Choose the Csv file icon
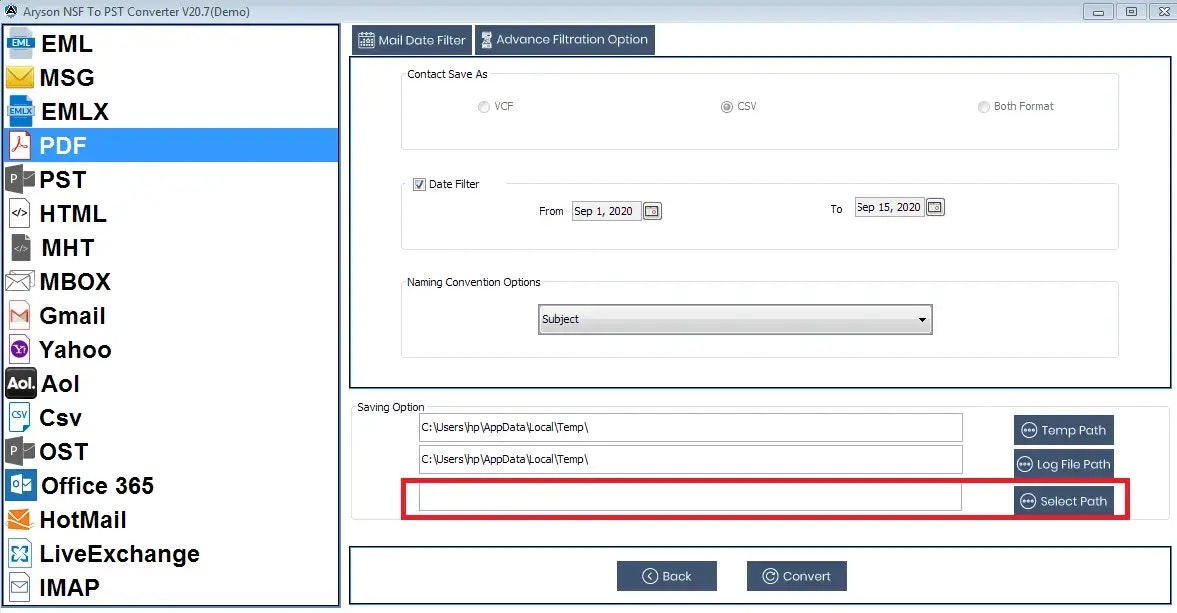The width and height of the screenshot is (1177, 613). click(x=20, y=417)
